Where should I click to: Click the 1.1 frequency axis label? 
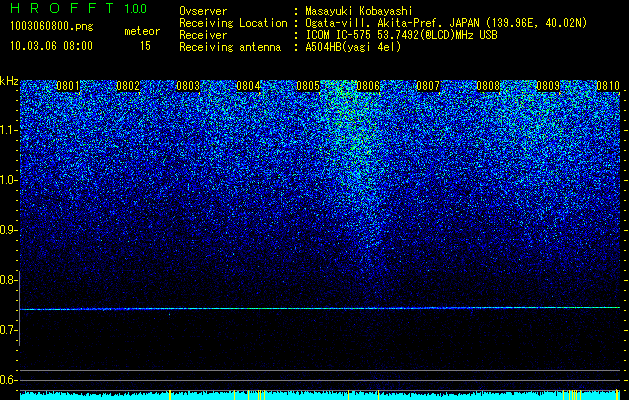[8, 130]
